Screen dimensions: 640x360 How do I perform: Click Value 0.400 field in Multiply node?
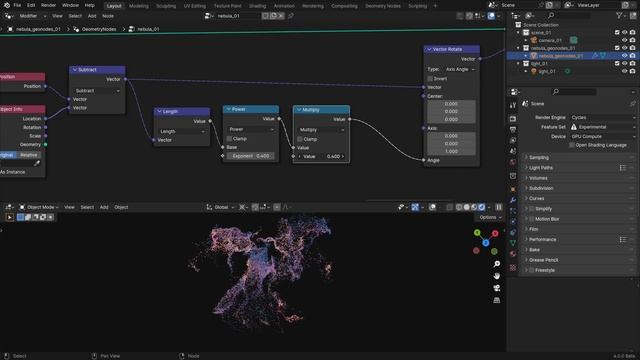(x=321, y=156)
